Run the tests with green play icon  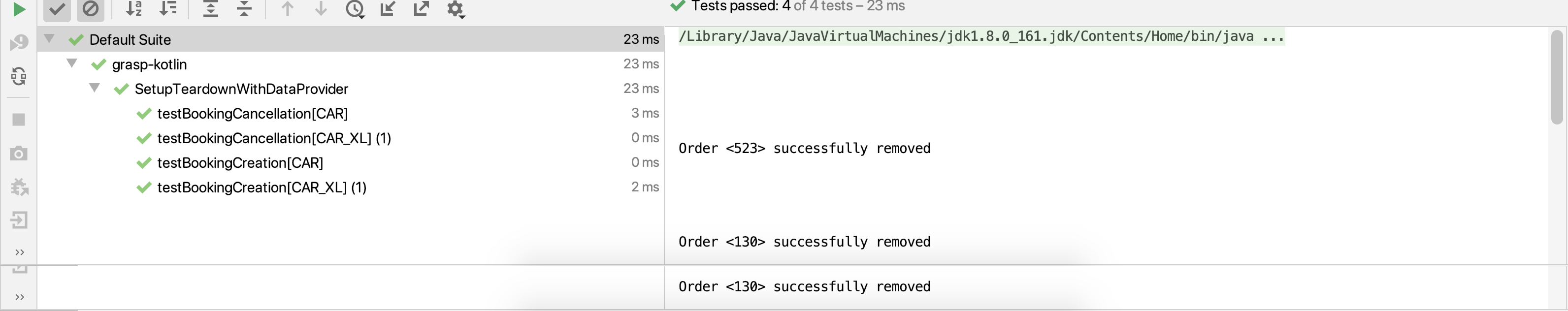click(19, 9)
